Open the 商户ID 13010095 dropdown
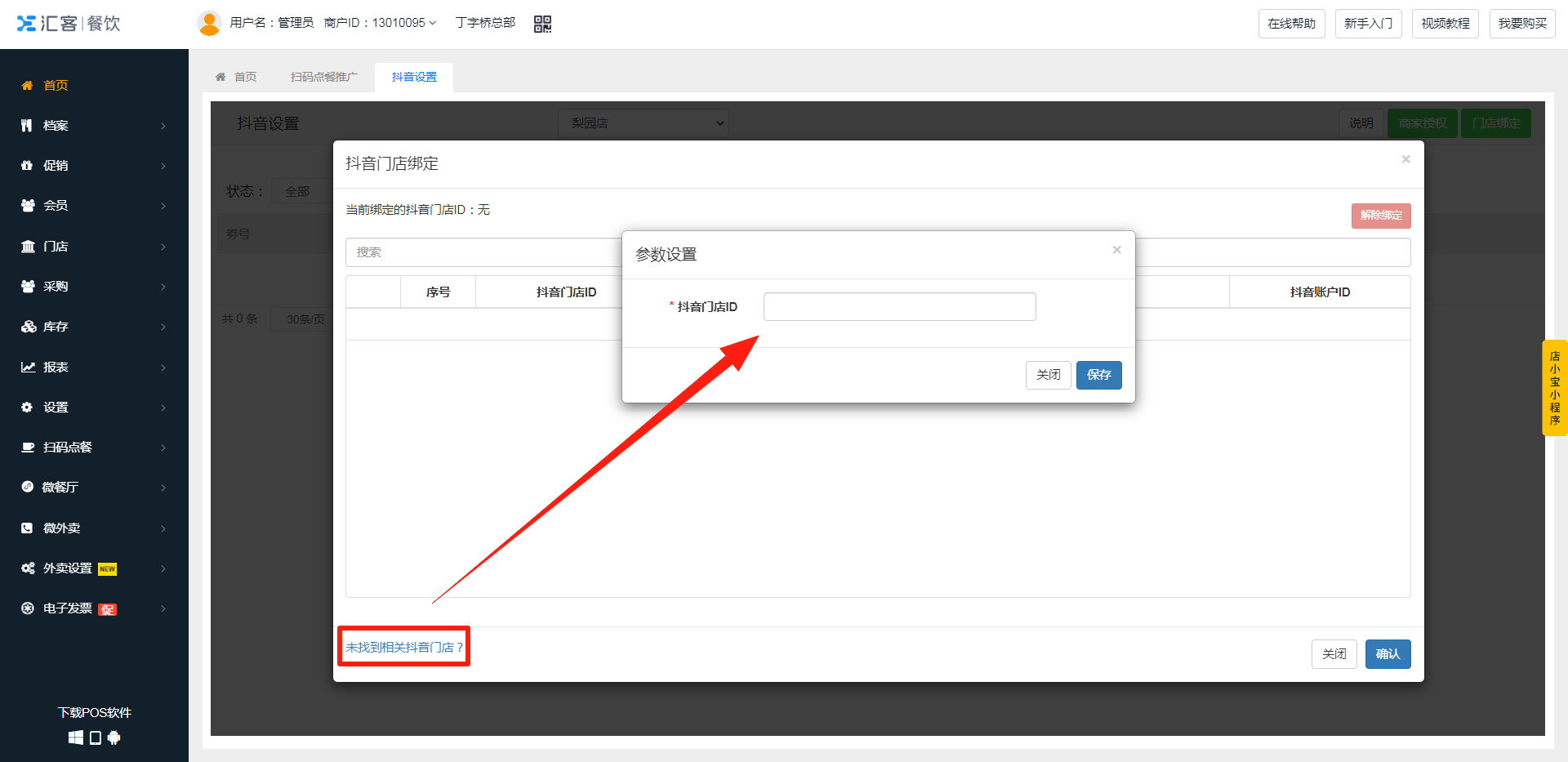 pyautogui.click(x=381, y=23)
